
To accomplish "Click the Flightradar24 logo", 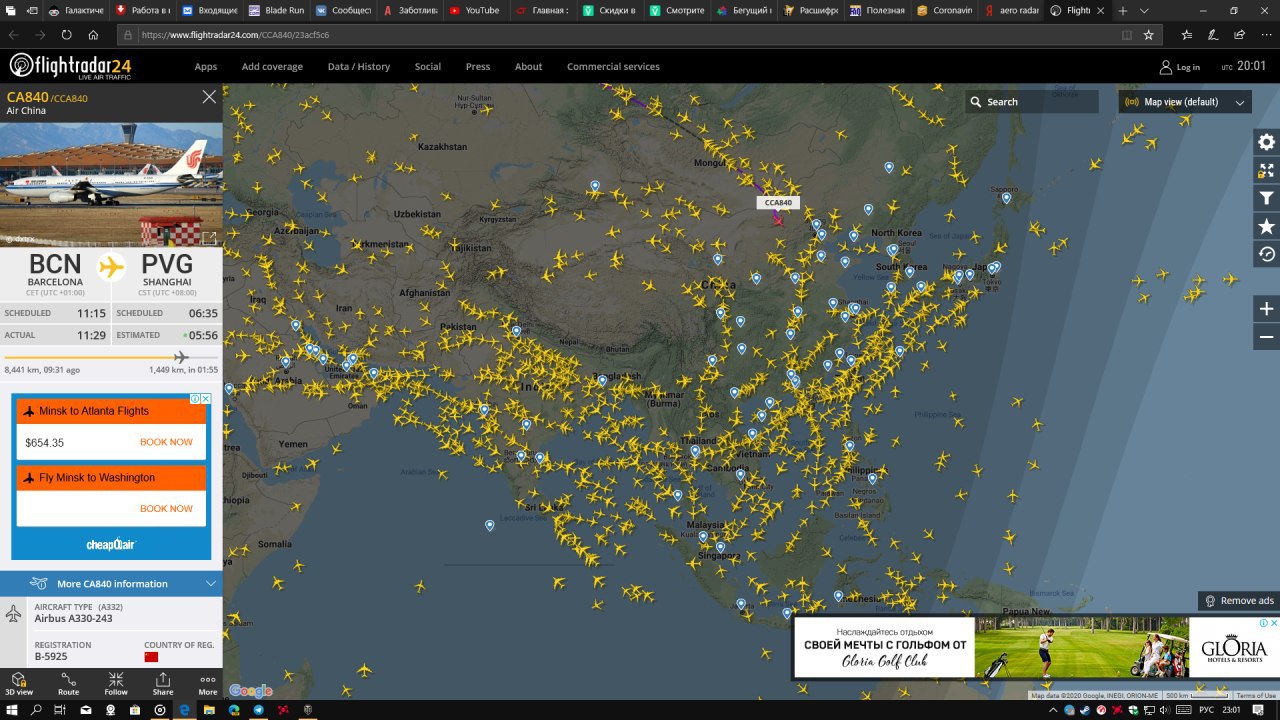I will click(x=70, y=67).
